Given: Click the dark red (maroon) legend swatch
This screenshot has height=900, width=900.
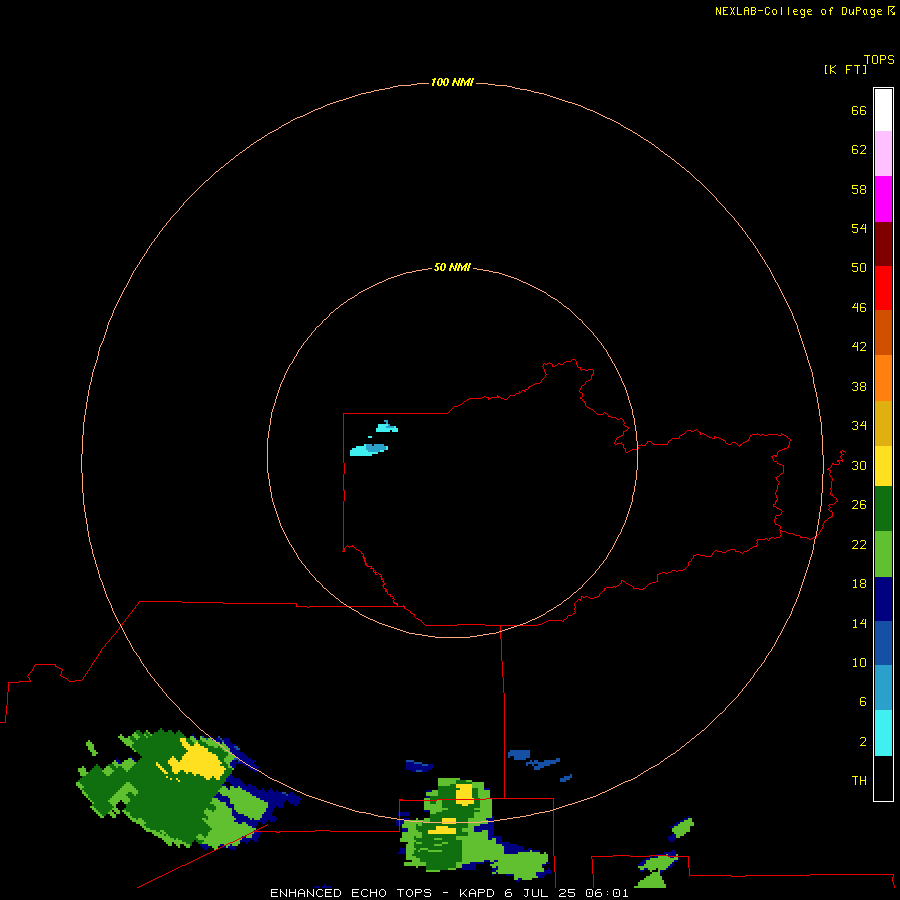Looking at the screenshot, I should [x=883, y=243].
